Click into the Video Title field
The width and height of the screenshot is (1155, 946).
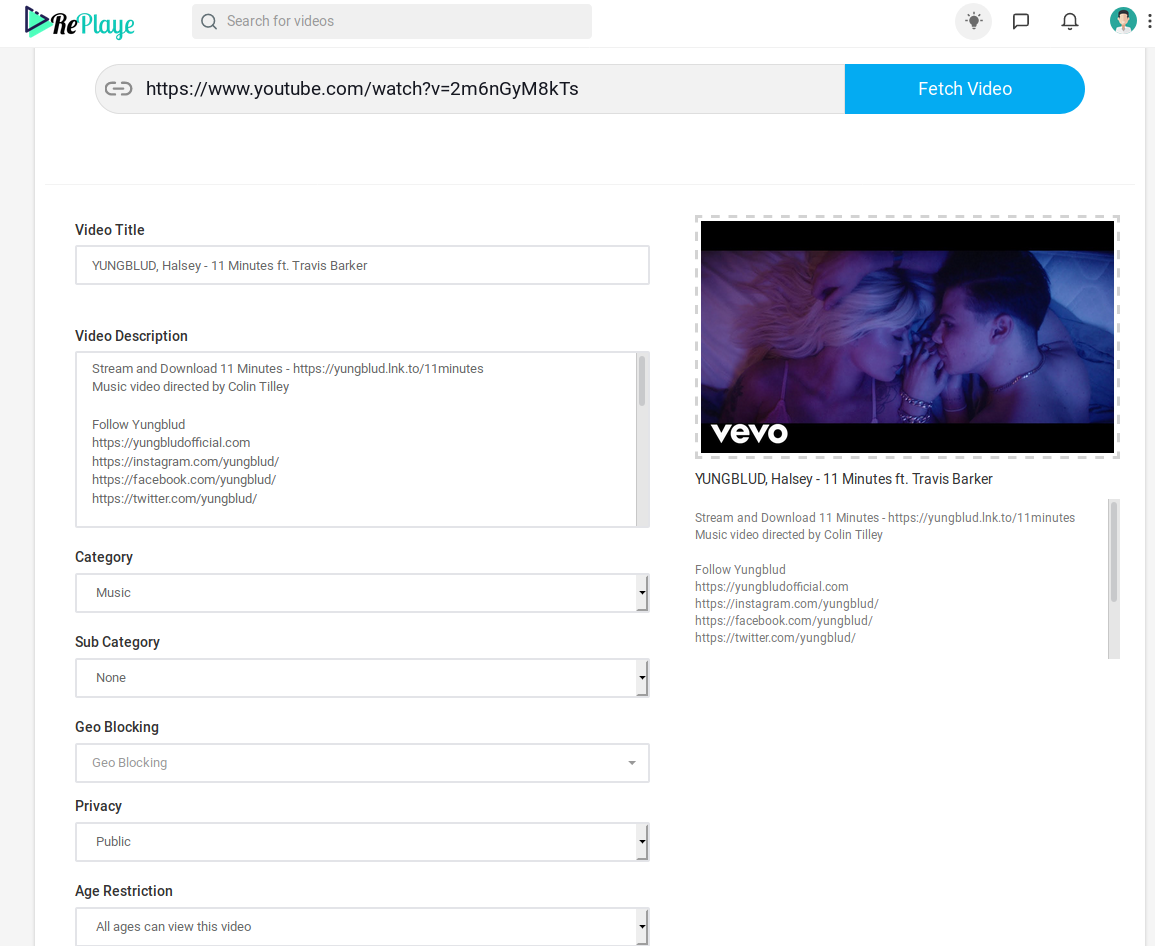point(362,265)
